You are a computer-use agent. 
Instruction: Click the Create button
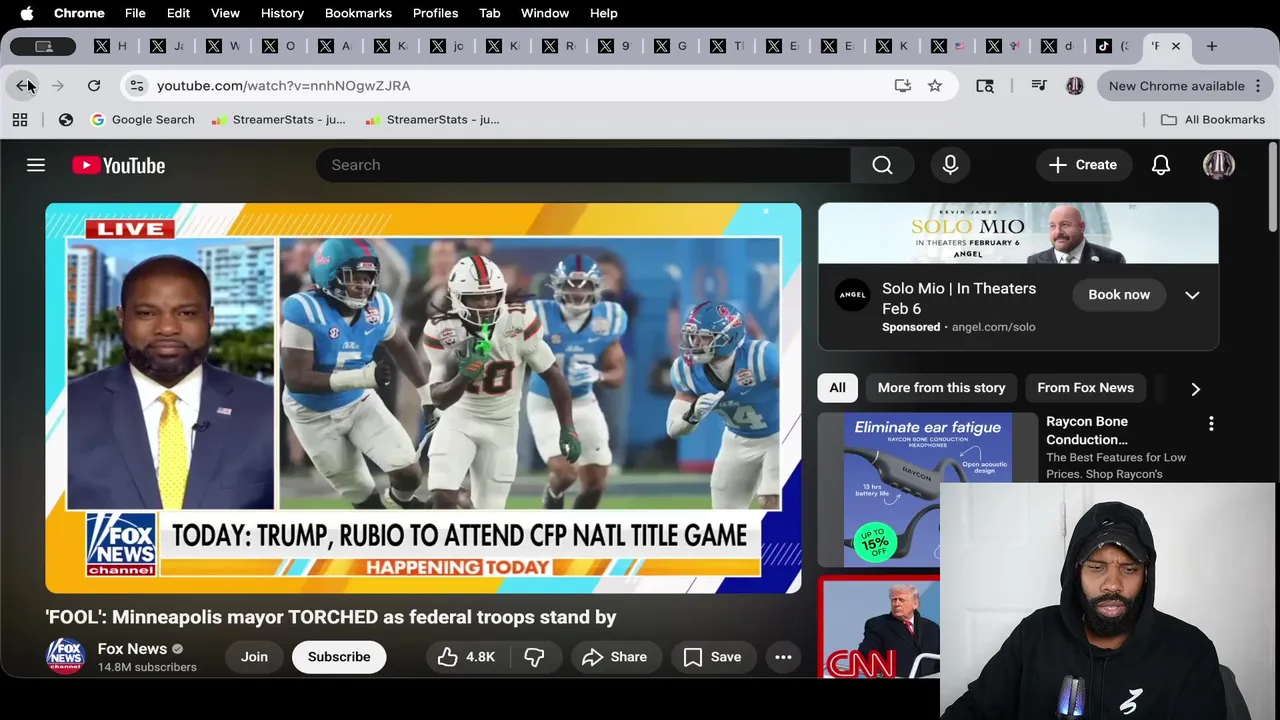click(1083, 165)
